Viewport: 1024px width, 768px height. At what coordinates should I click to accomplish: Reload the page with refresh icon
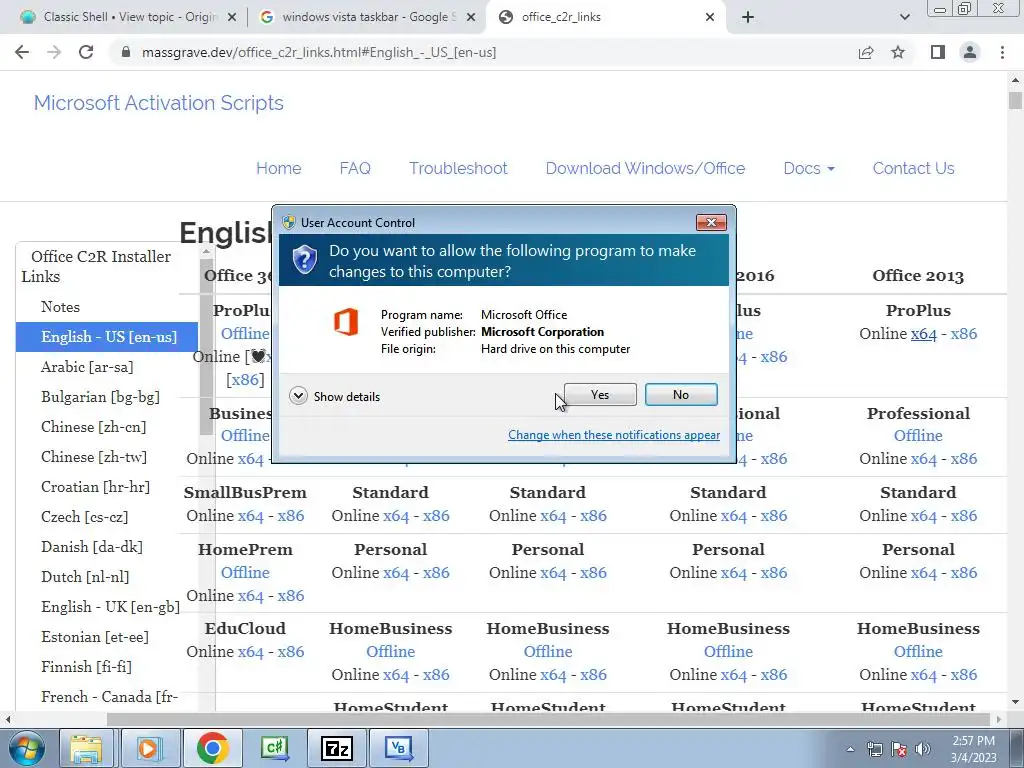(x=86, y=52)
